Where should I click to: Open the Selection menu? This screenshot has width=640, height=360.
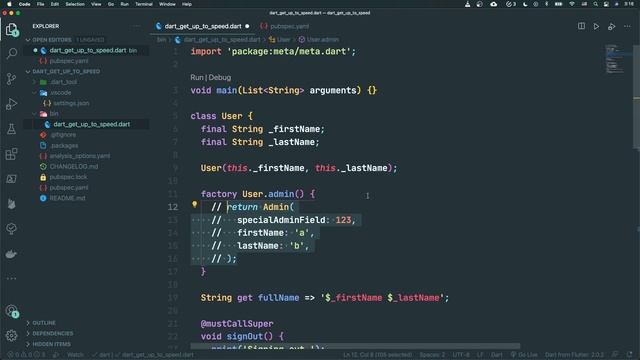75,4
